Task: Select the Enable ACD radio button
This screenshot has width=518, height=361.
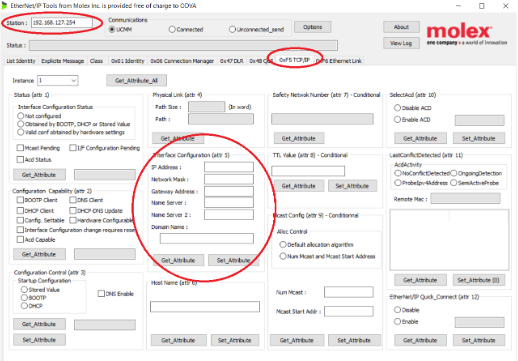Action: click(x=397, y=119)
